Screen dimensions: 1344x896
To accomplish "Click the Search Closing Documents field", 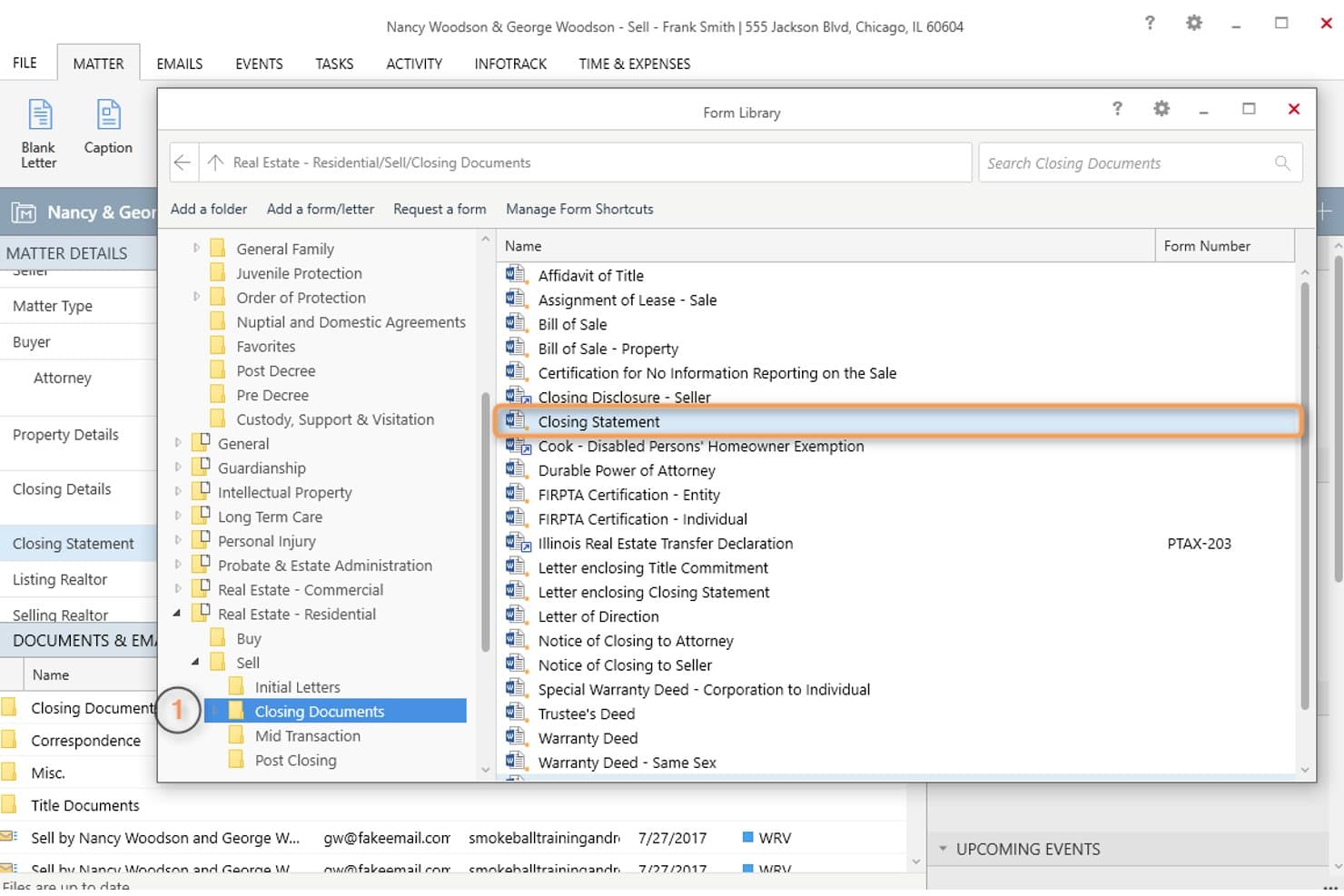I will coord(1141,162).
